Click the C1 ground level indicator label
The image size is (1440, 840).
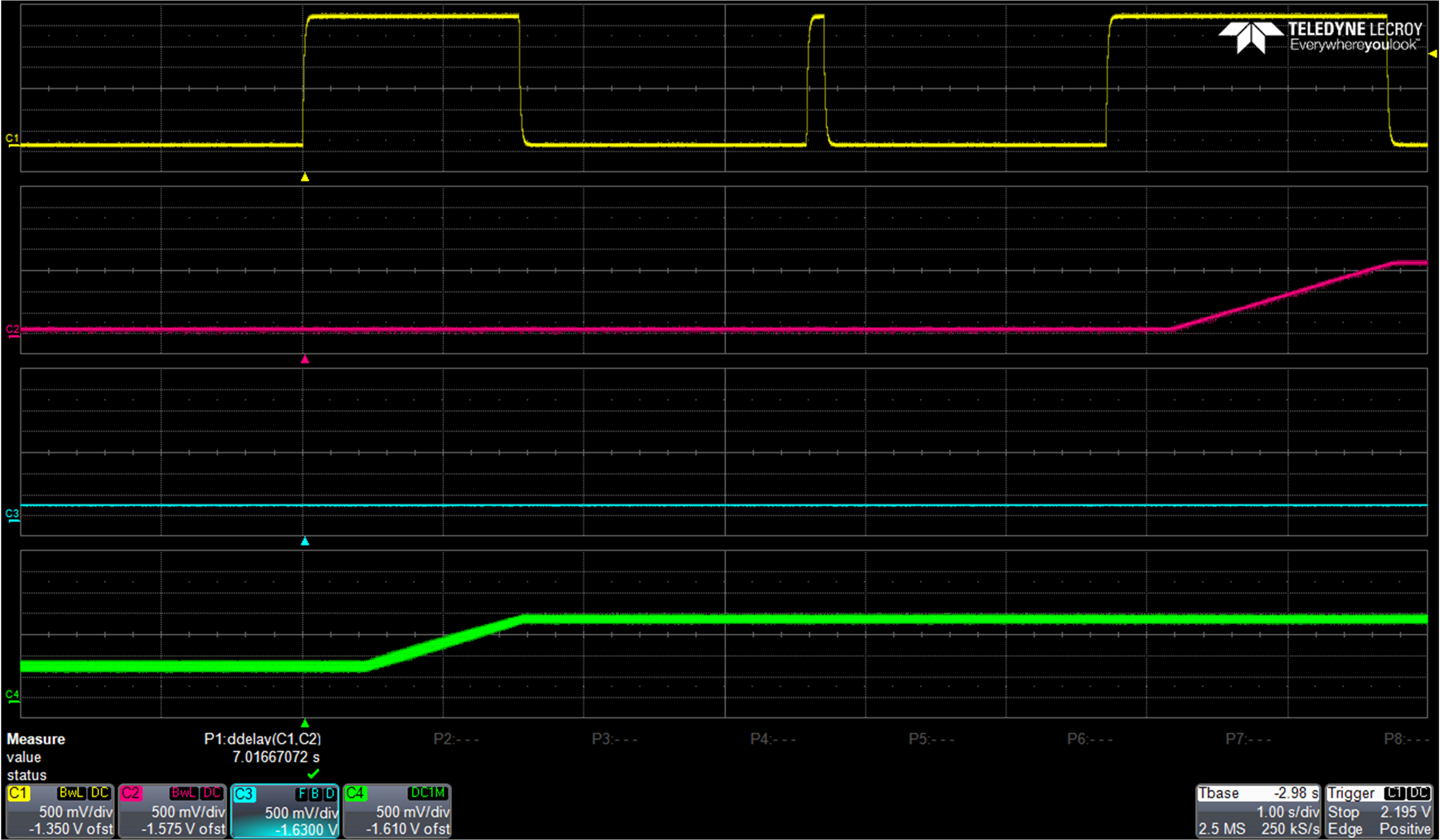[x=12, y=139]
